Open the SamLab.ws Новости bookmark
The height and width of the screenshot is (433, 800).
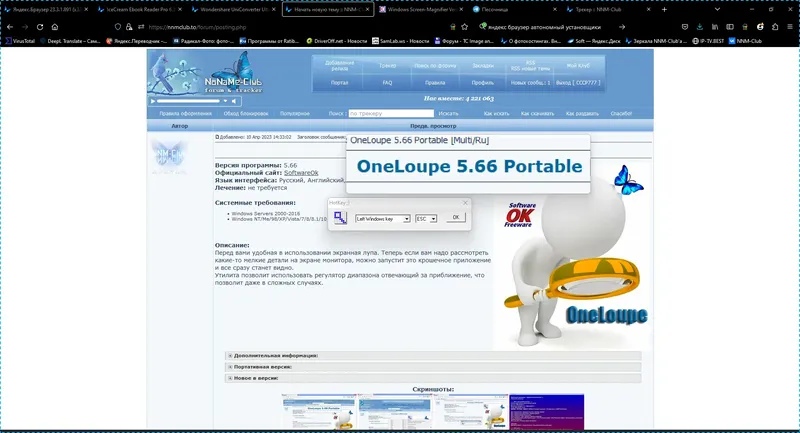(401, 41)
